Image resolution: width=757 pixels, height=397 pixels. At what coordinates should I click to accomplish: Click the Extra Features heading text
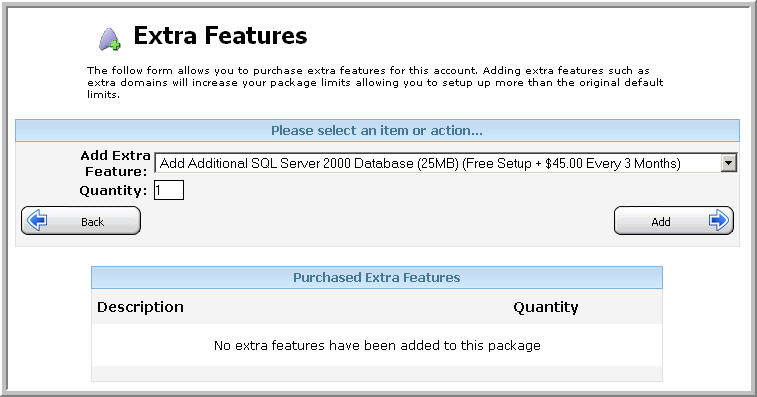[x=220, y=36]
